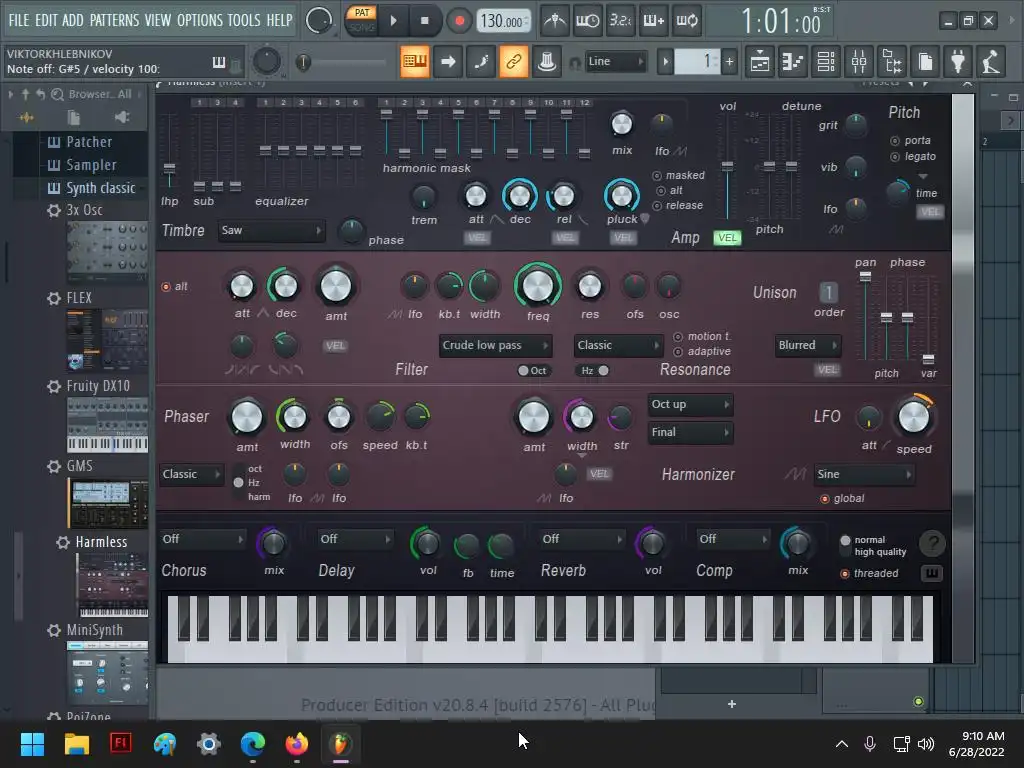Click the question mark help button in Harmless

point(933,543)
